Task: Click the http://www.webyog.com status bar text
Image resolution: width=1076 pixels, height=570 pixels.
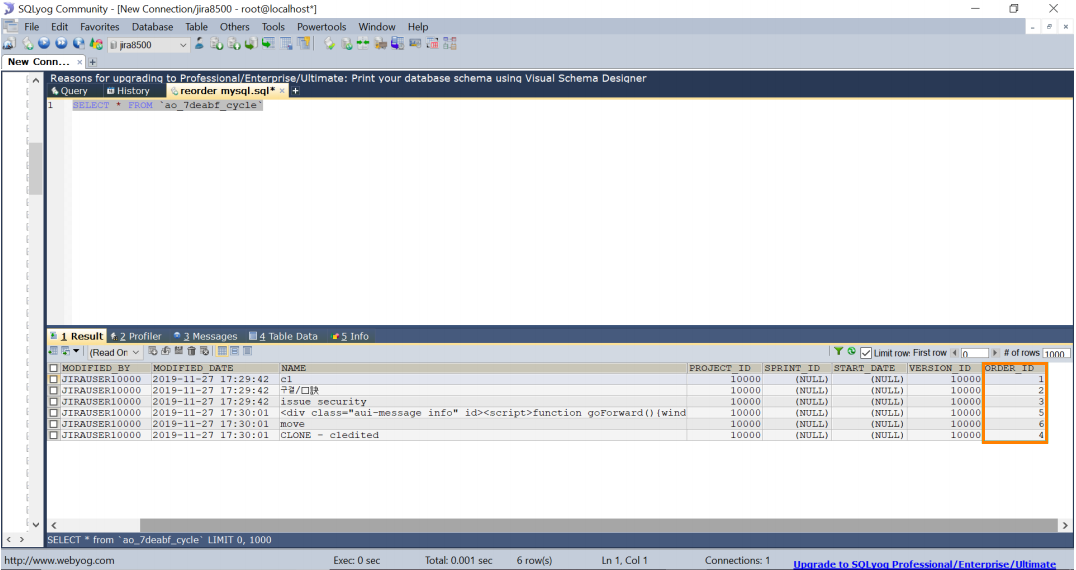Action: (x=59, y=560)
